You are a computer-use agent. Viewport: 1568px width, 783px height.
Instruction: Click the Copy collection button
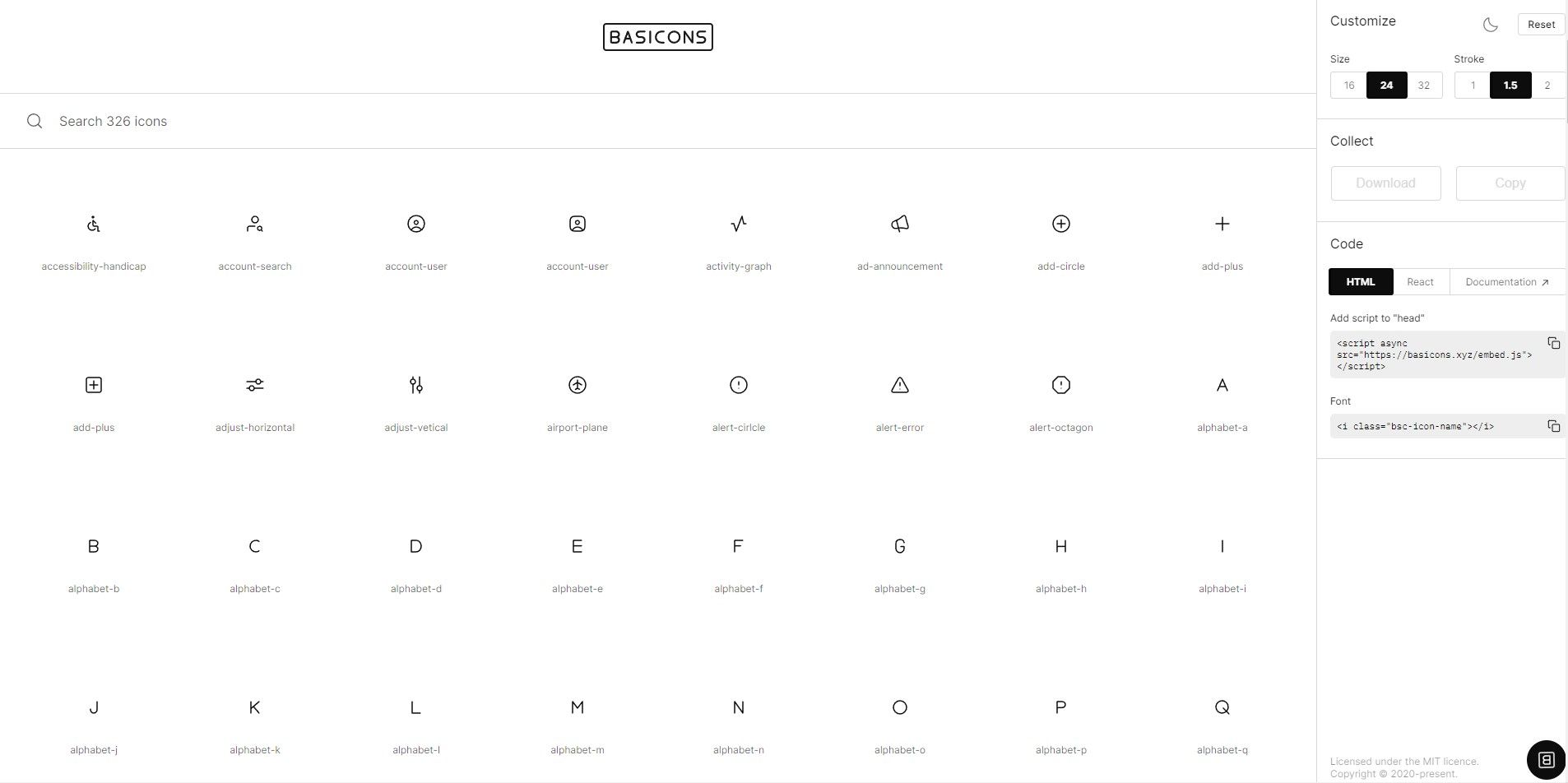pyautogui.click(x=1510, y=183)
